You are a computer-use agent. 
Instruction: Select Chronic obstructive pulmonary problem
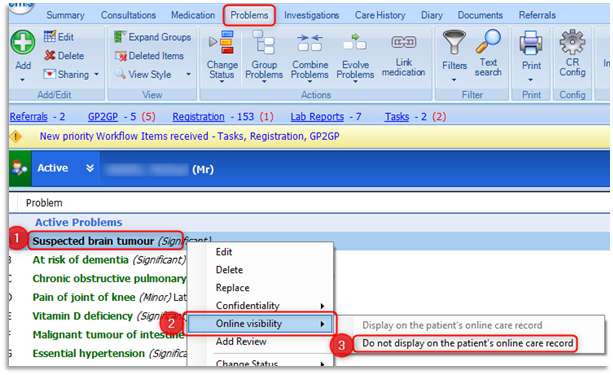[x=109, y=278]
